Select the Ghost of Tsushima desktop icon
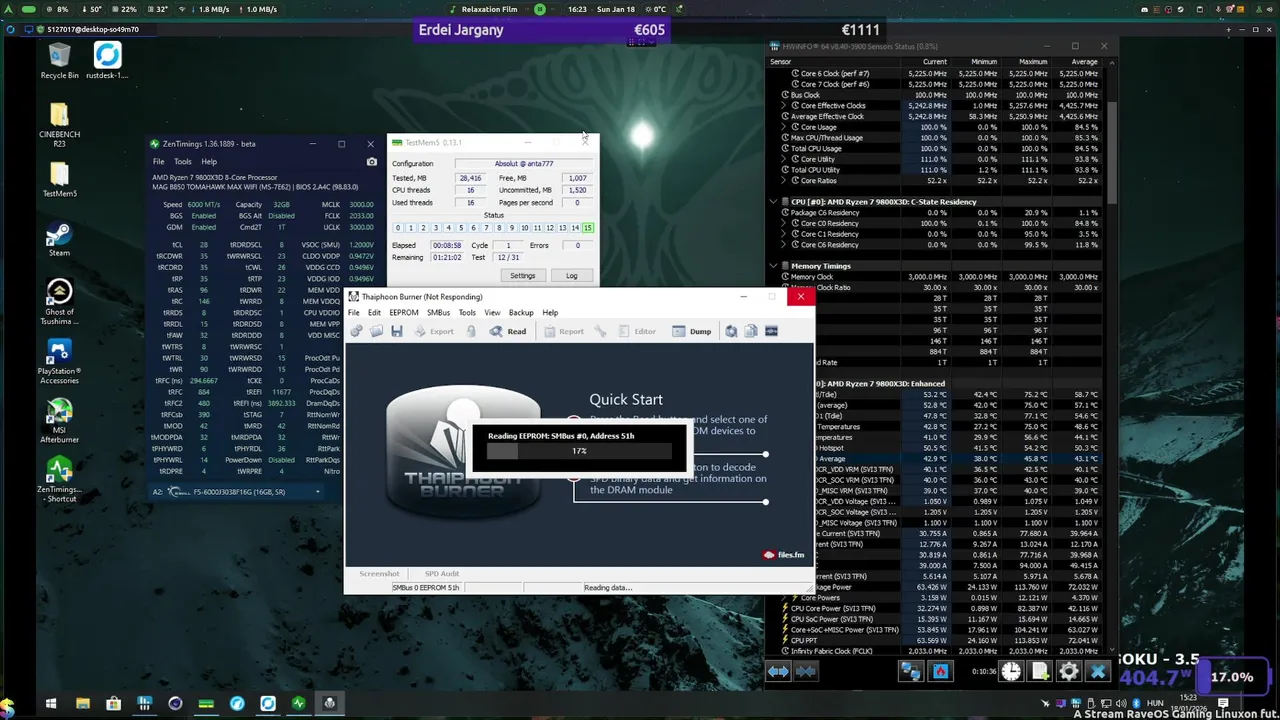This screenshot has width=1280, height=720. (59, 301)
